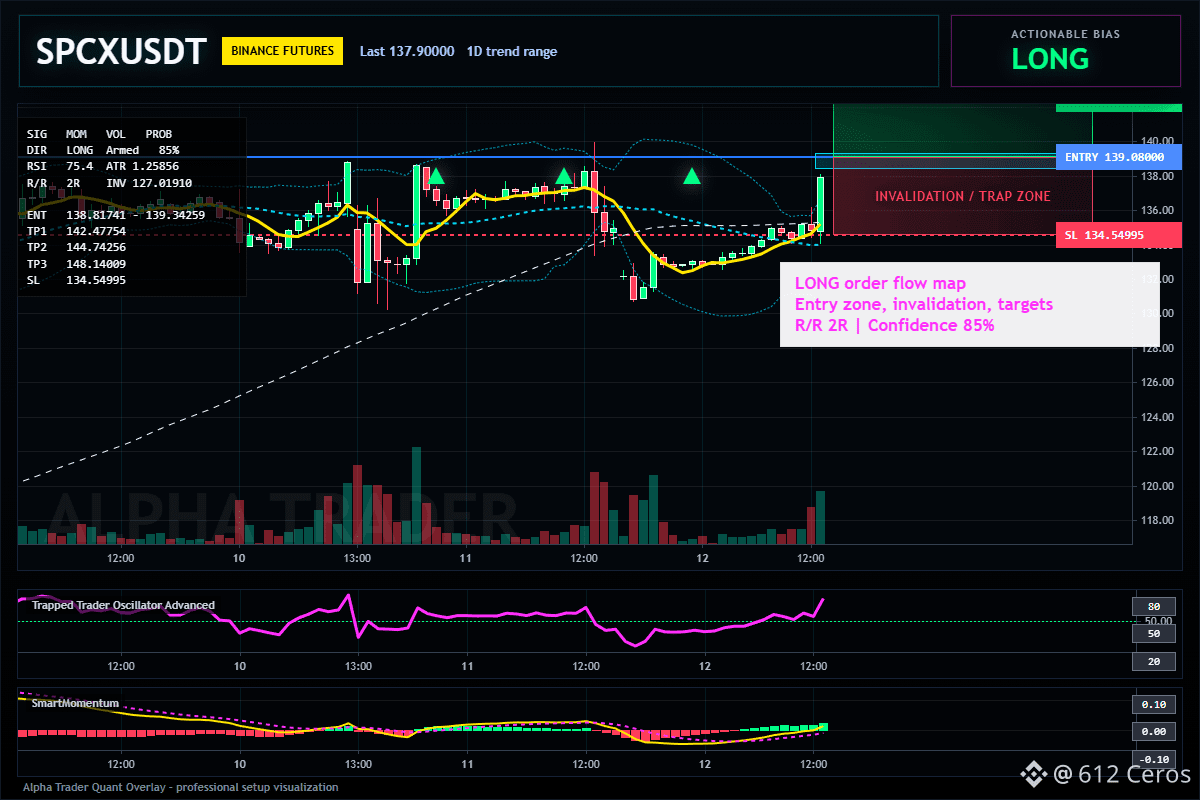Click the green target zone above the entry line
Viewport: 1200px width, 800px height.
(944, 131)
